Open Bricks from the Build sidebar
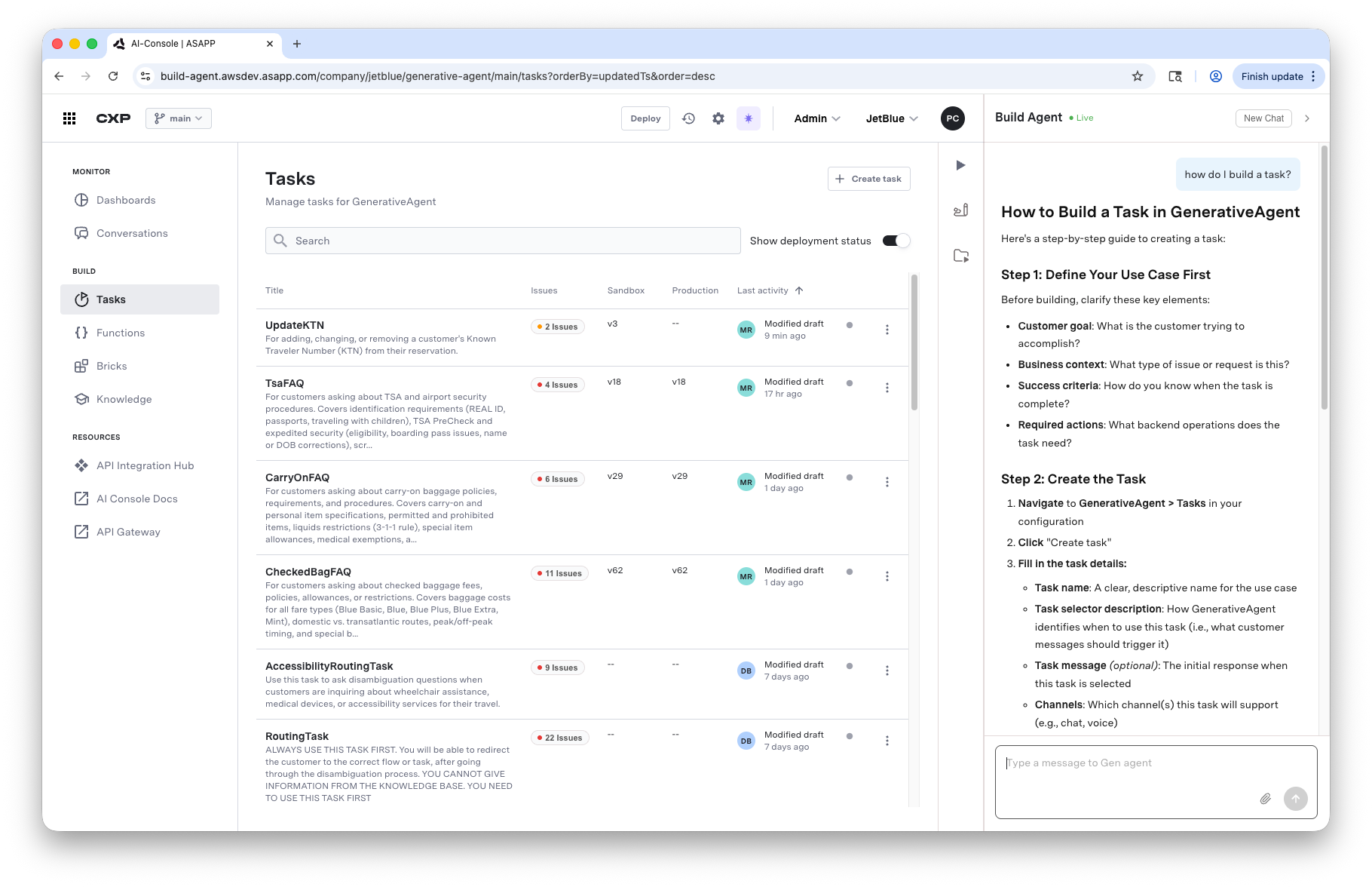1372x887 pixels. 111,366
